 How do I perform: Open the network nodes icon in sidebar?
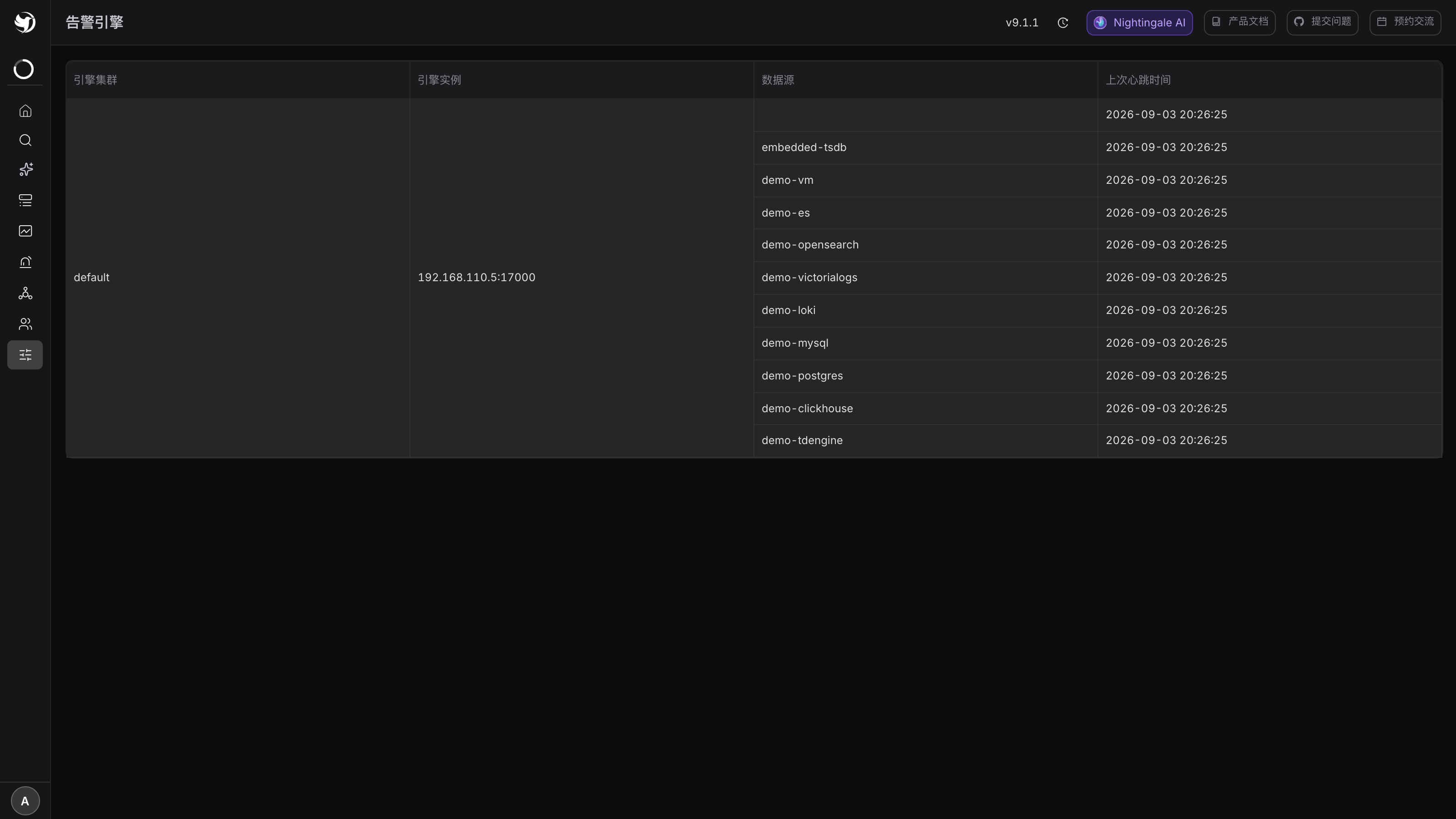[25, 293]
